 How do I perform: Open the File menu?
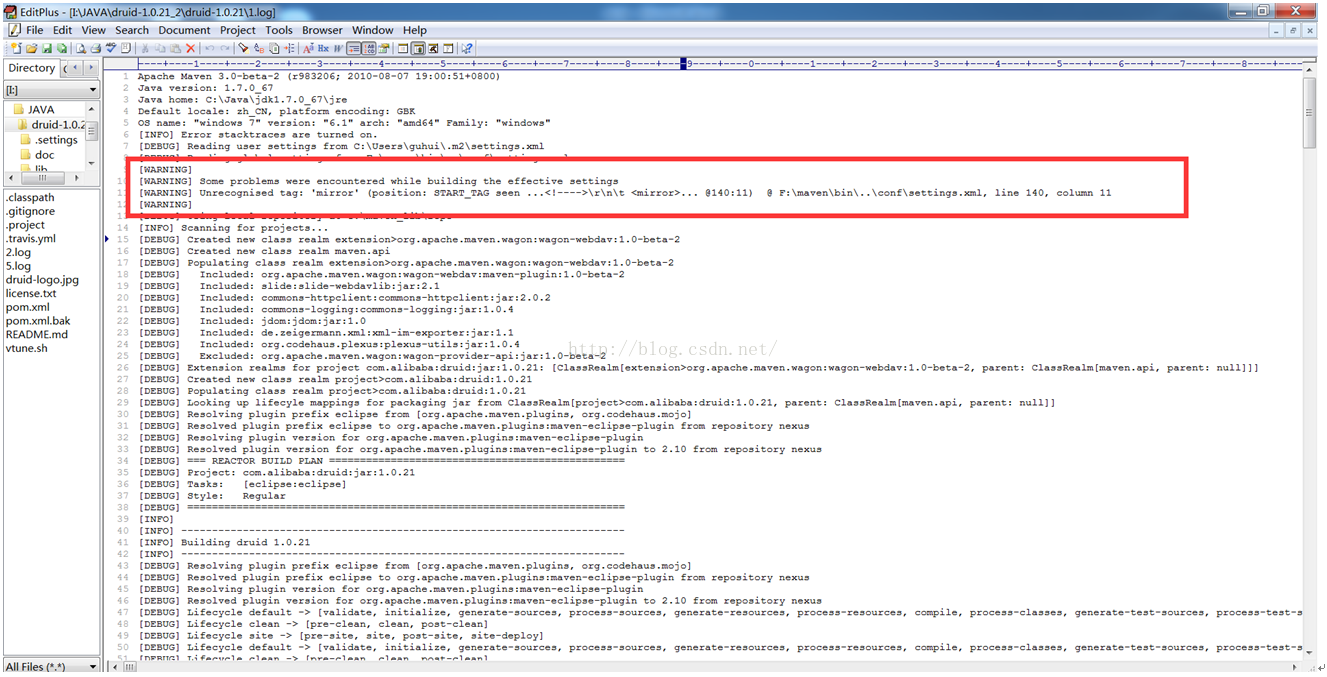[35, 30]
